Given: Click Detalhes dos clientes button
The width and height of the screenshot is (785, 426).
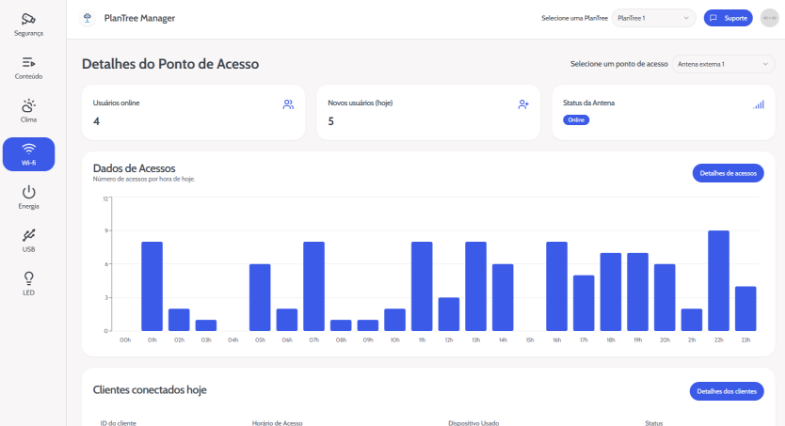Looking at the screenshot, I should pyautogui.click(x=726, y=391).
